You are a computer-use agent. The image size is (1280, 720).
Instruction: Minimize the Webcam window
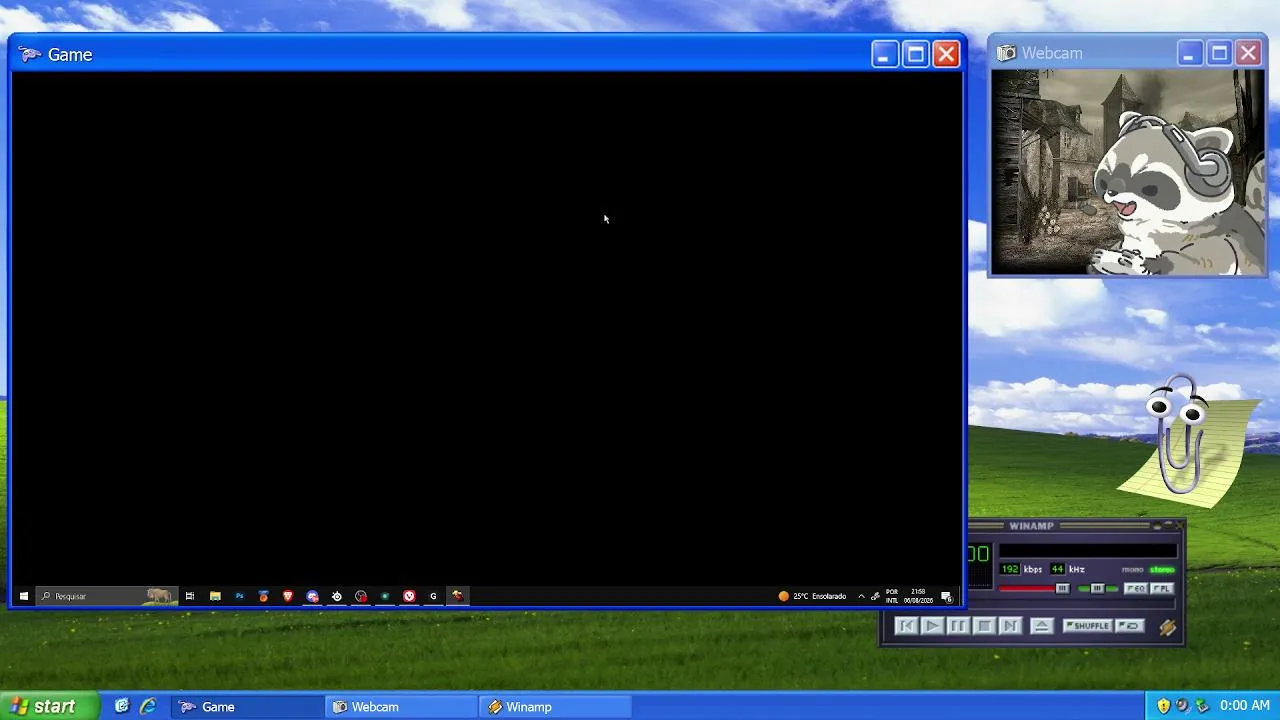click(1189, 54)
